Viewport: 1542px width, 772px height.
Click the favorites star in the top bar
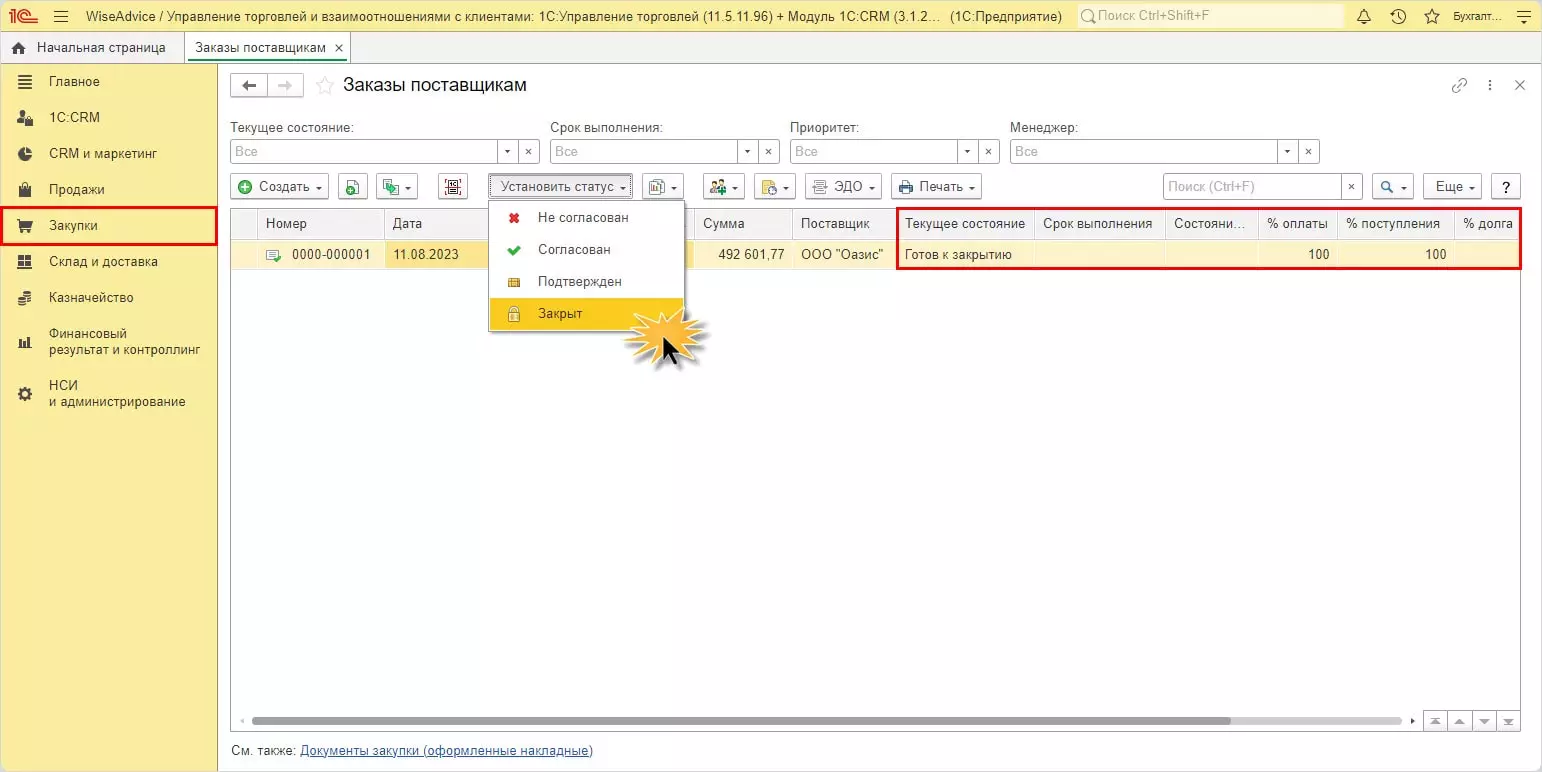pos(1432,17)
